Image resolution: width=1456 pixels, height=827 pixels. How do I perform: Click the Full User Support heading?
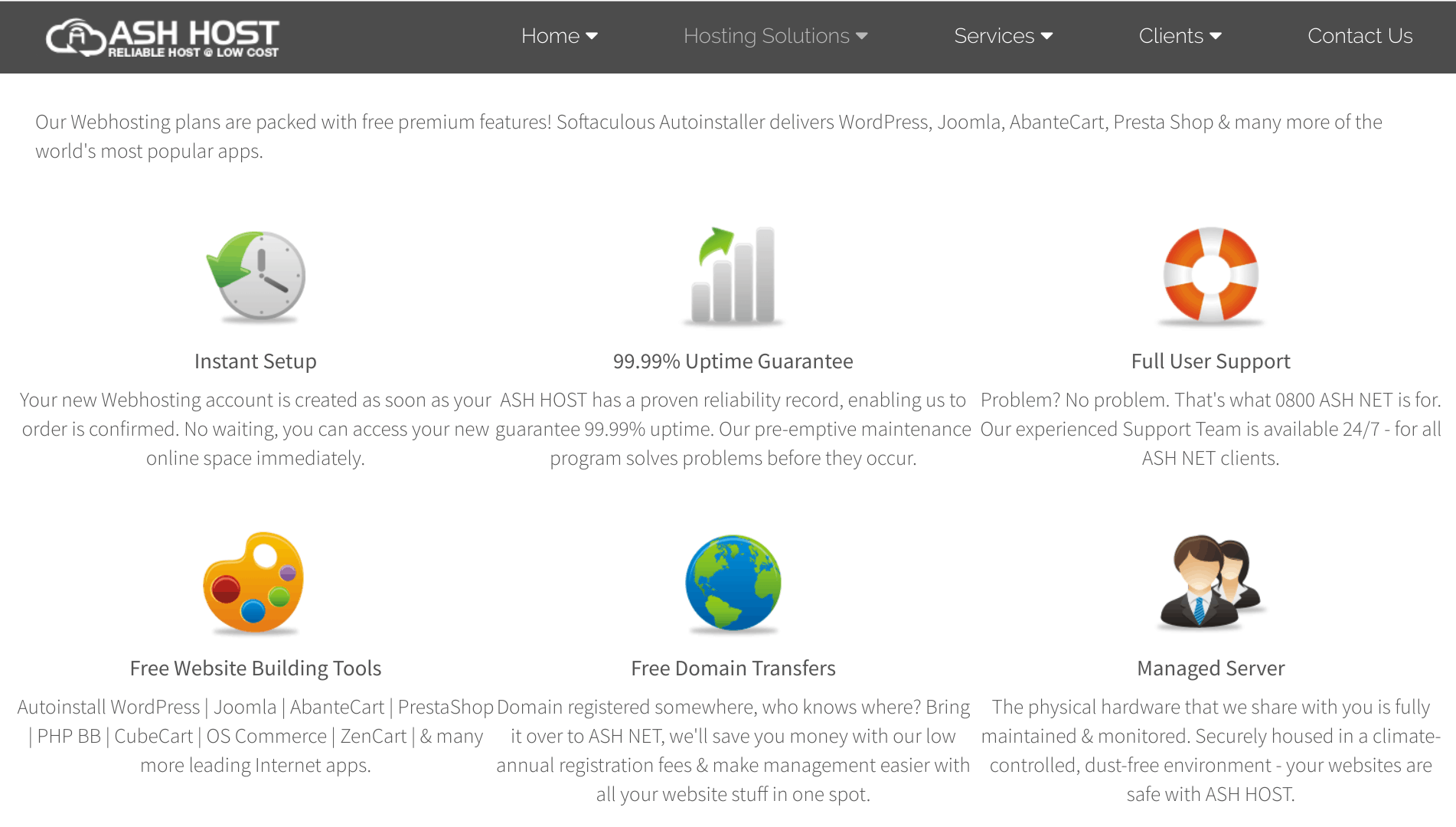1210,361
